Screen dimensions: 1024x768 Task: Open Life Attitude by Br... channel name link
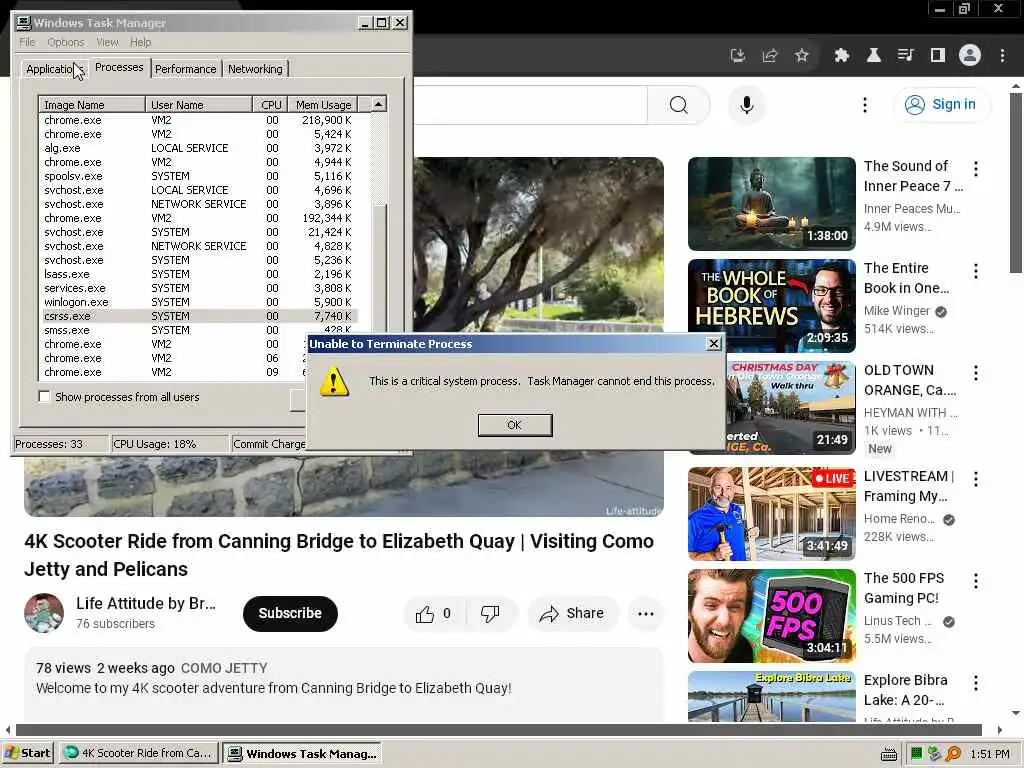(146, 603)
